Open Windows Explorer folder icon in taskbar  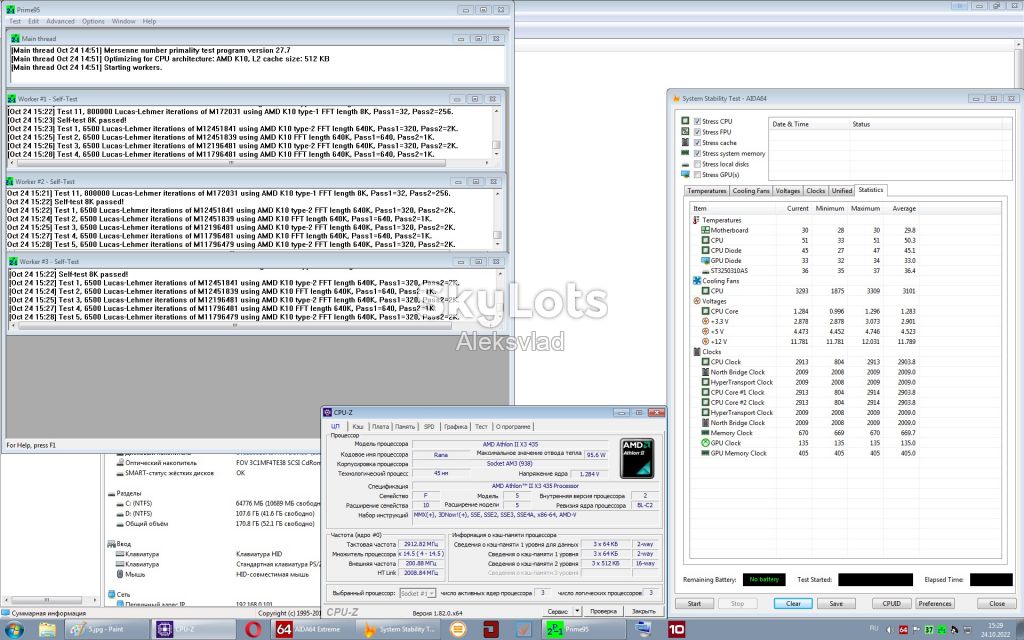point(47,630)
